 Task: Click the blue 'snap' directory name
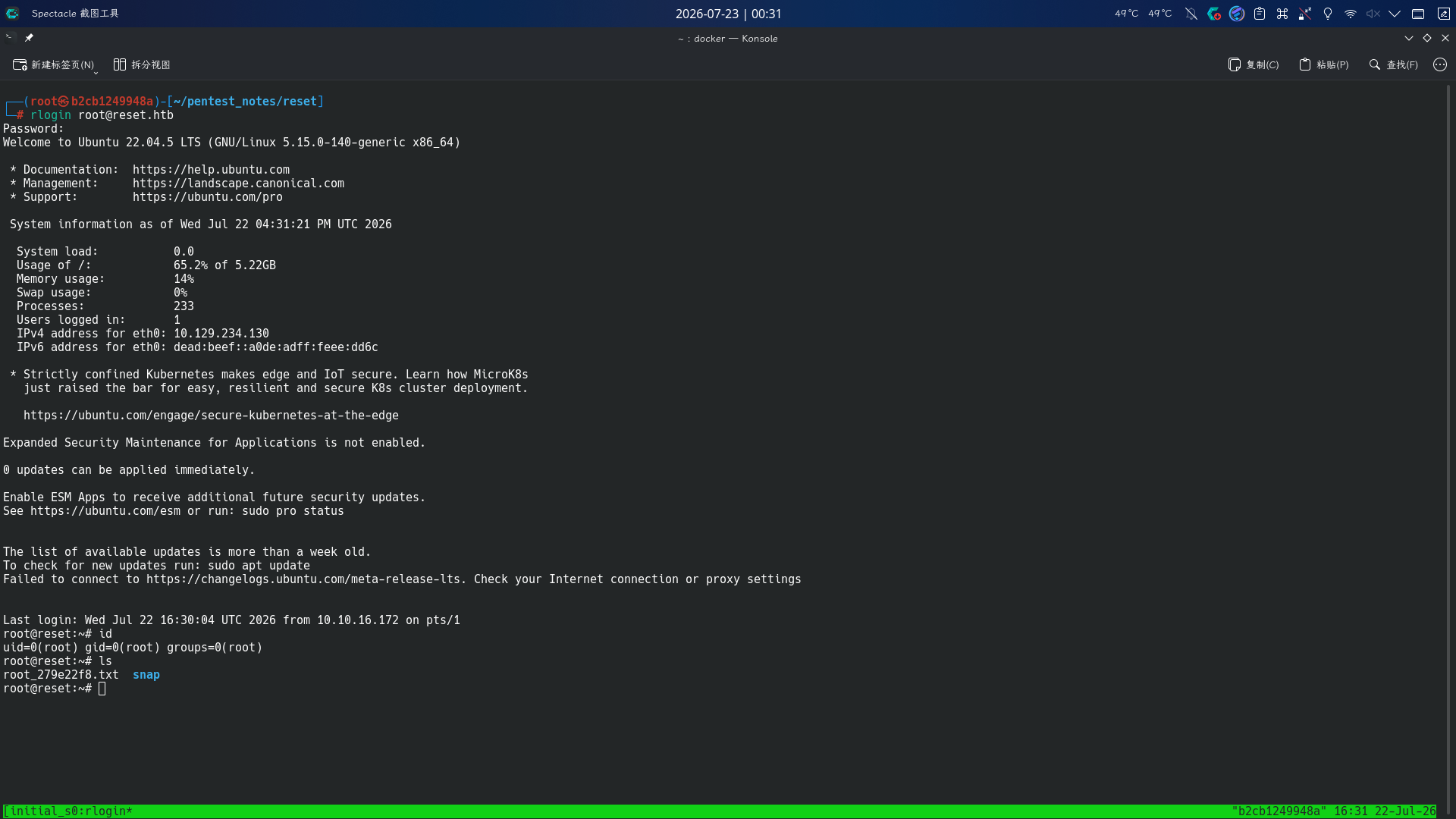pyautogui.click(x=146, y=675)
